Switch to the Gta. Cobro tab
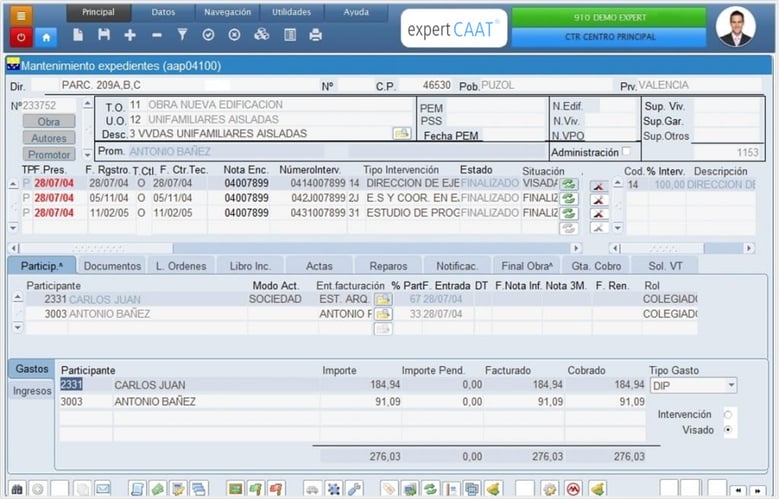The height and width of the screenshot is (499, 779). [x=596, y=266]
